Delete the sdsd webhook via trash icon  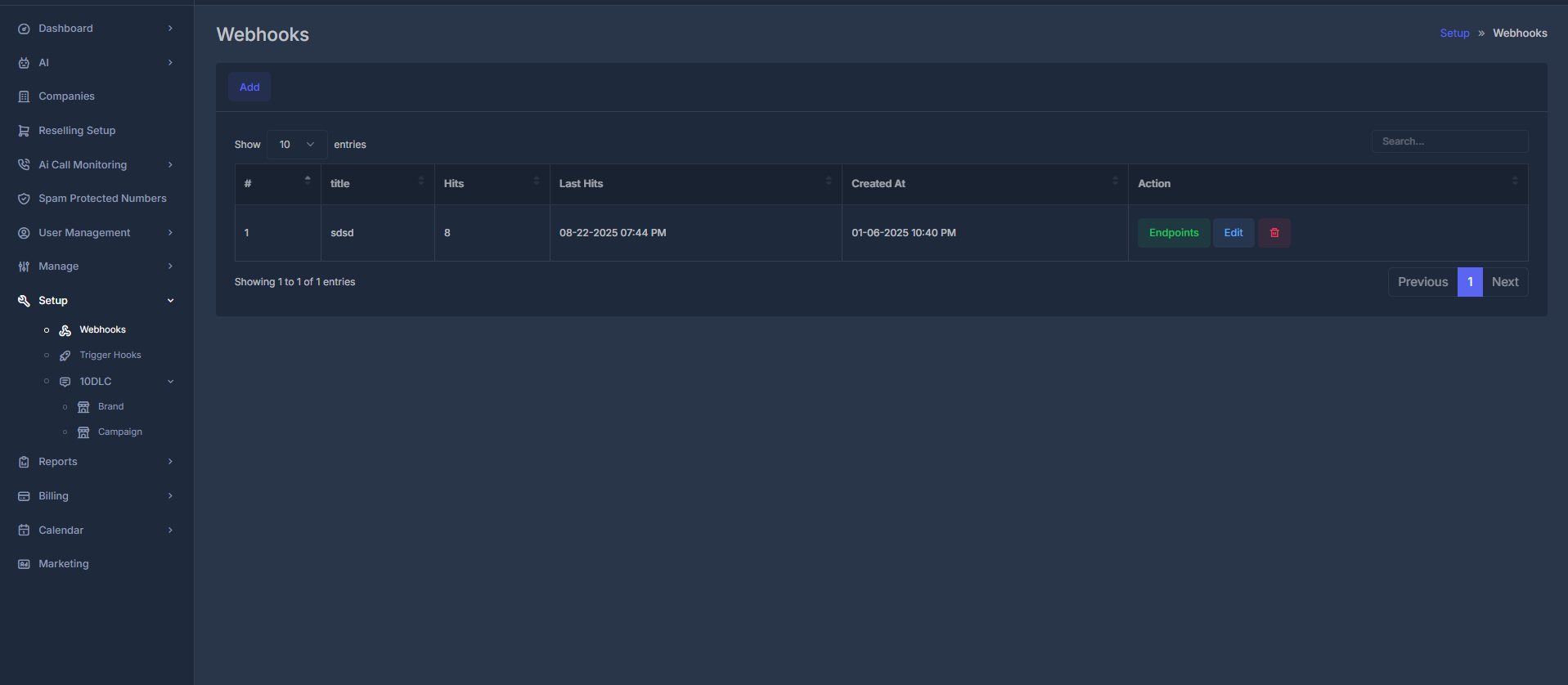click(1274, 233)
